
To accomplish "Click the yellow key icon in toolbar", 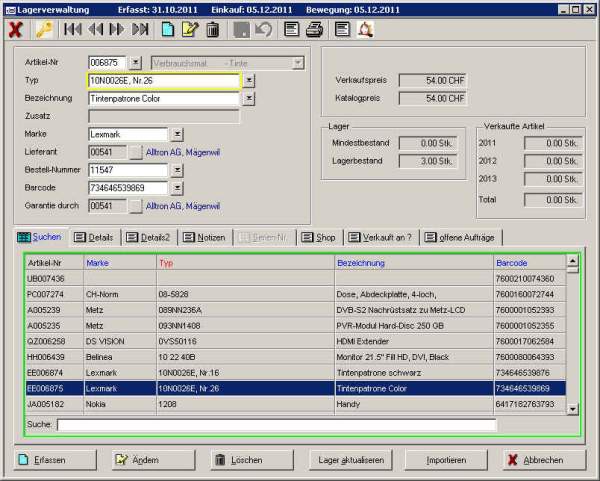I will click(43, 29).
